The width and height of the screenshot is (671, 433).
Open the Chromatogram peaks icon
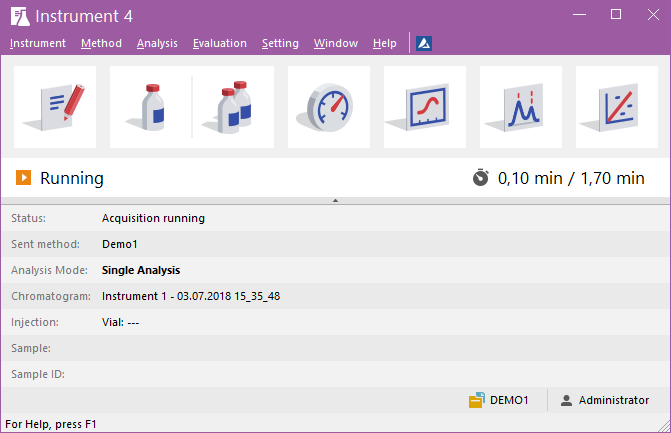click(x=520, y=107)
